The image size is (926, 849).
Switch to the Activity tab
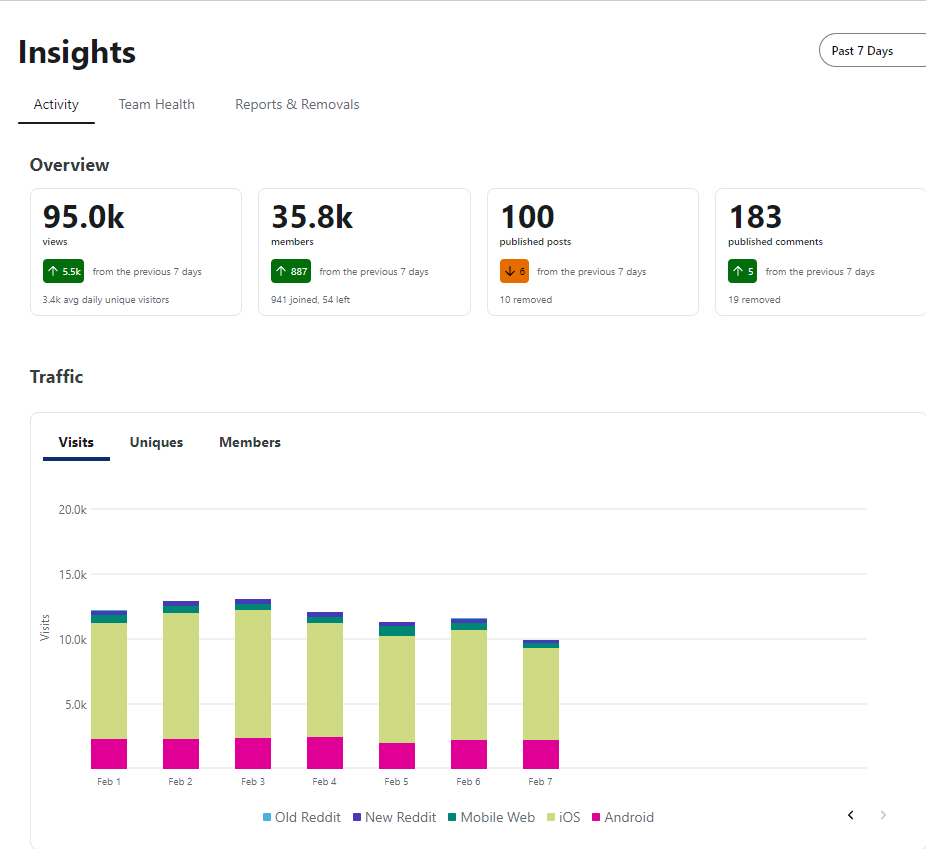(56, 105)
